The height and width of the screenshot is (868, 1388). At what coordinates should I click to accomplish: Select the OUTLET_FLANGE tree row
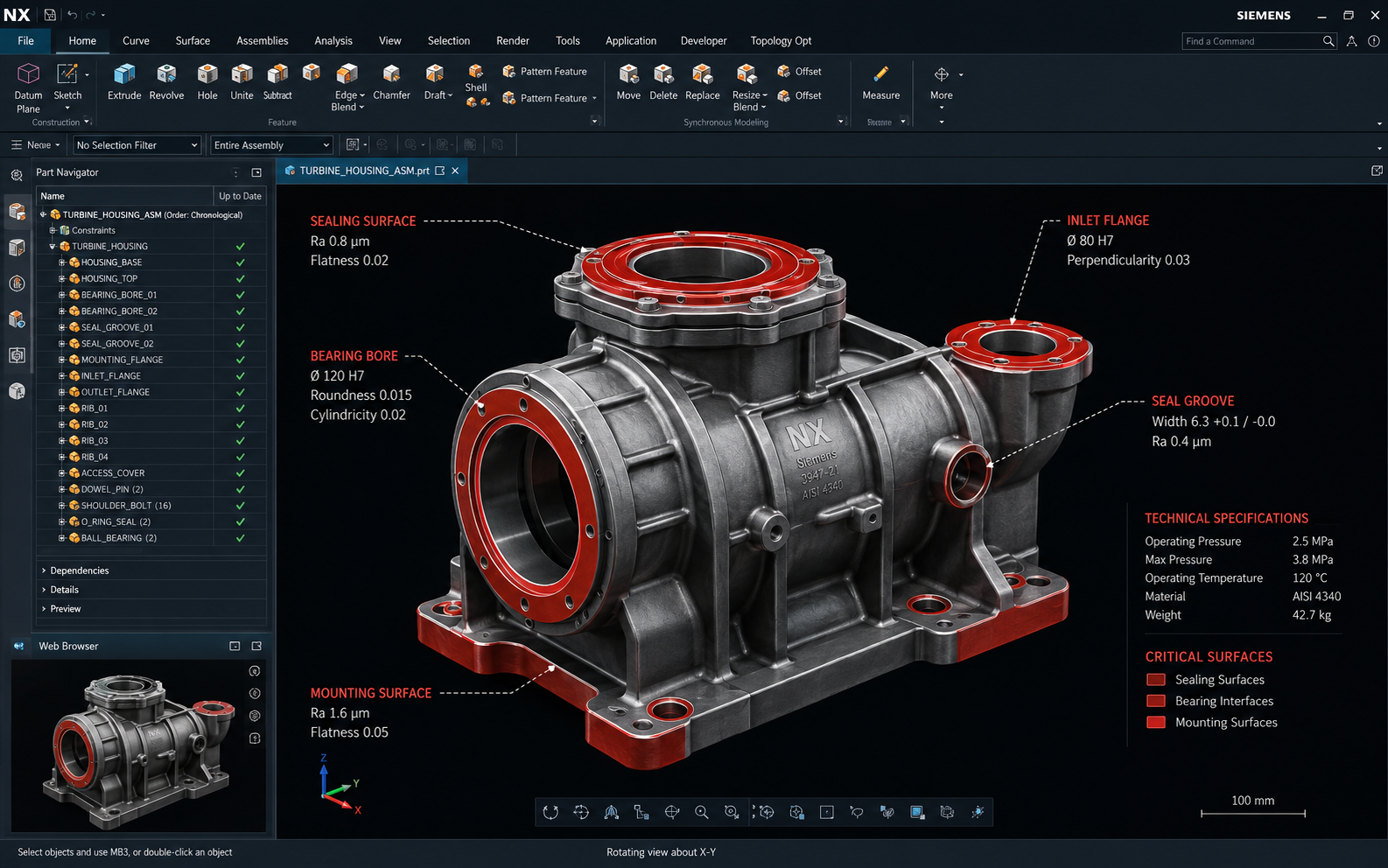tap(151, 392)
